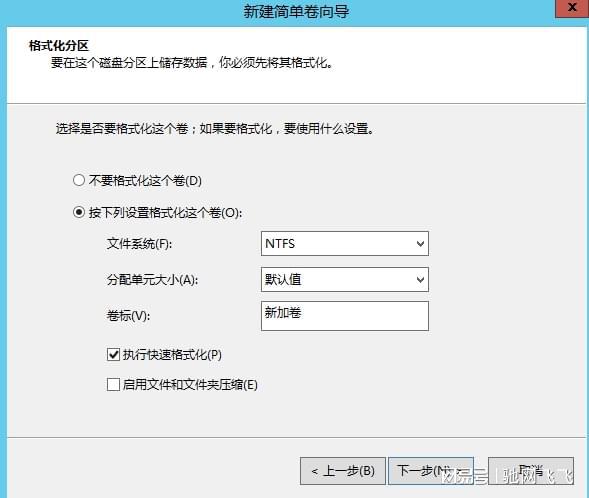Select 不要格式化这个卷 radio option
This screenshot has height=498, width=589.
click(79, 180)
